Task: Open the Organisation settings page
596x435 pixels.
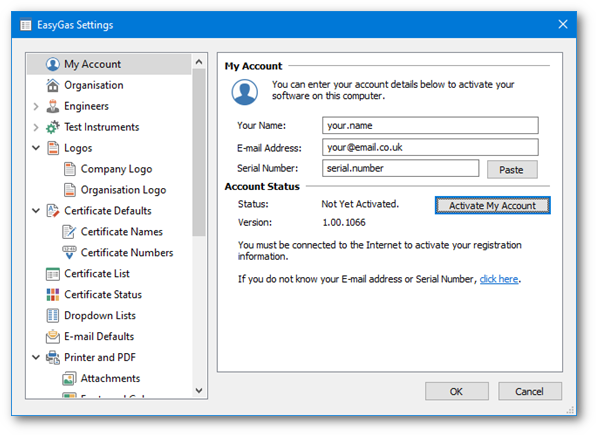Action: (94, 85)
